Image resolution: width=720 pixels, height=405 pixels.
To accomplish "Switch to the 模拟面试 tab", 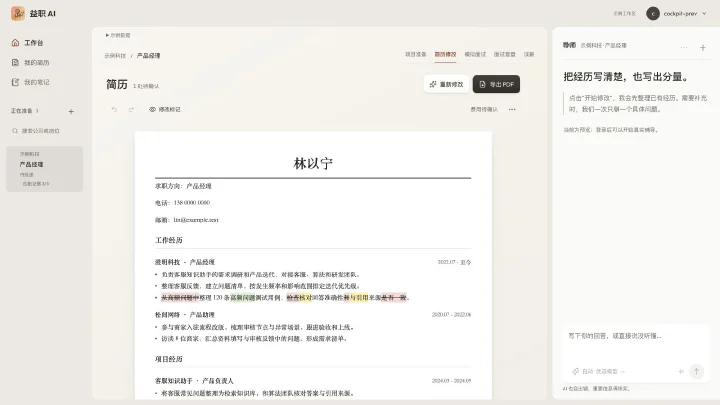I will [475, 54].
